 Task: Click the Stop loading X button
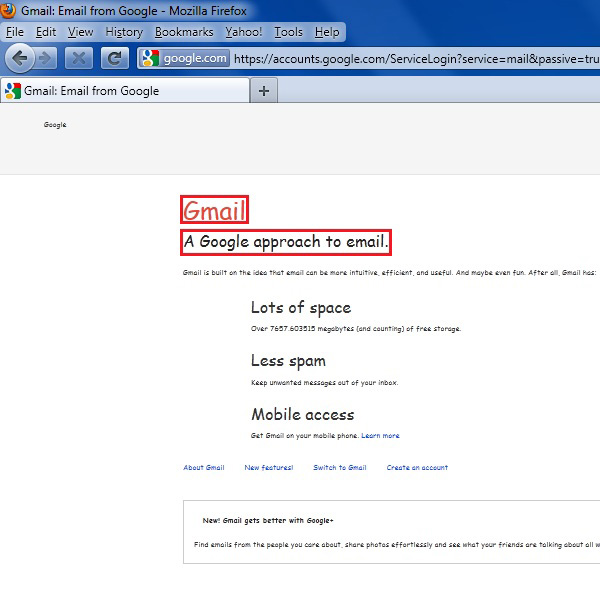click(79, 59)
